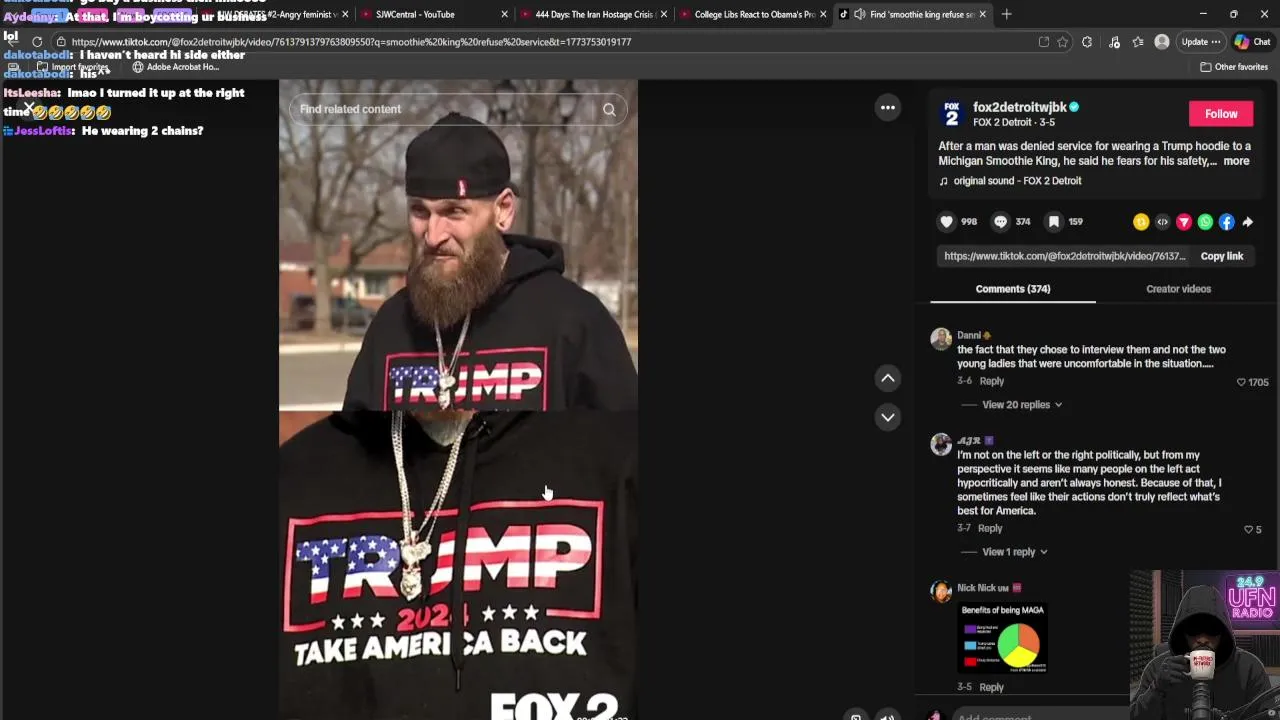Add this page to favorites star
The image size is (1280, 720).
point(1062,42)
